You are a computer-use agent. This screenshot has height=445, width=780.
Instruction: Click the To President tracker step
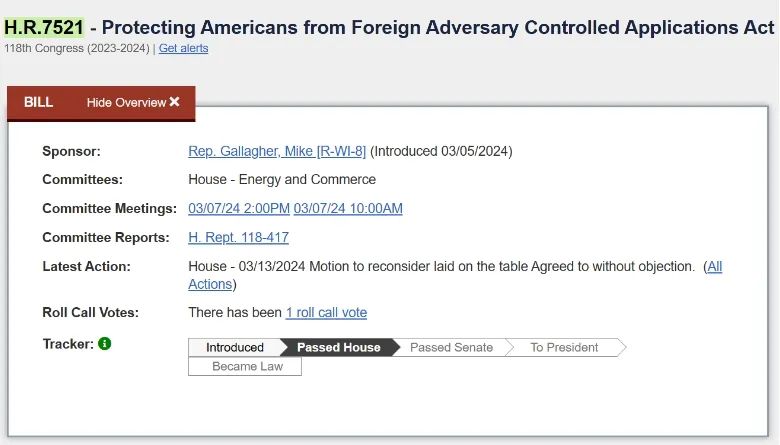tap(564, 348)
